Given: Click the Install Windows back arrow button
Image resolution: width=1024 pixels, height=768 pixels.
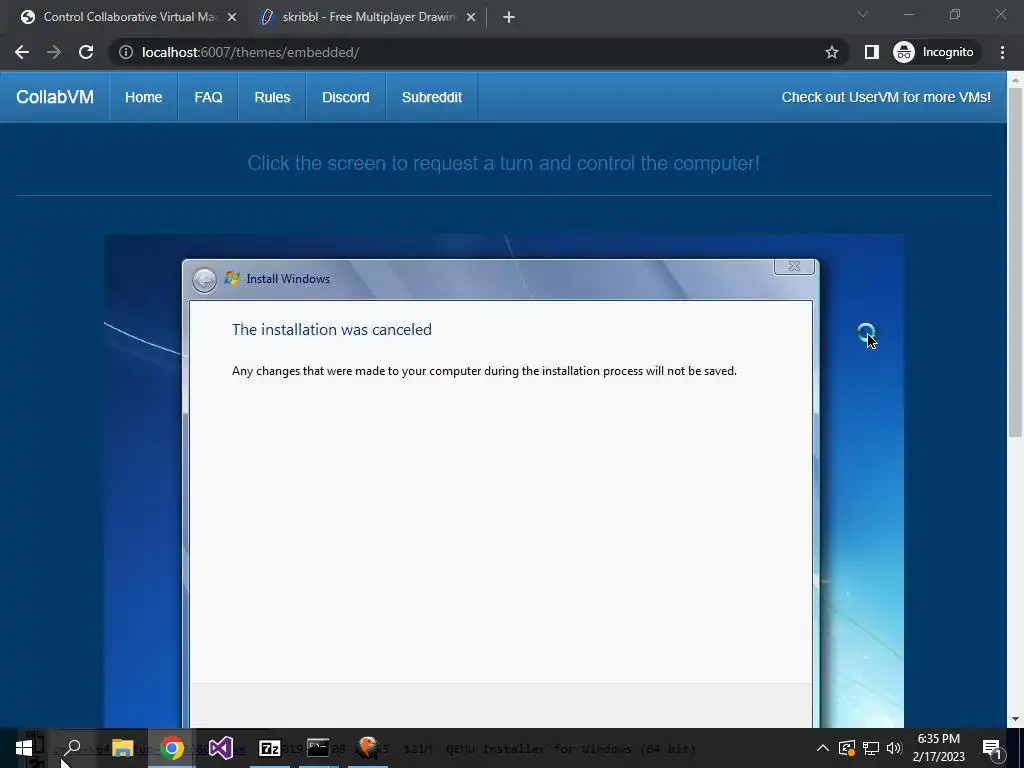Looking at the screenshot, I should pos(204,280).
